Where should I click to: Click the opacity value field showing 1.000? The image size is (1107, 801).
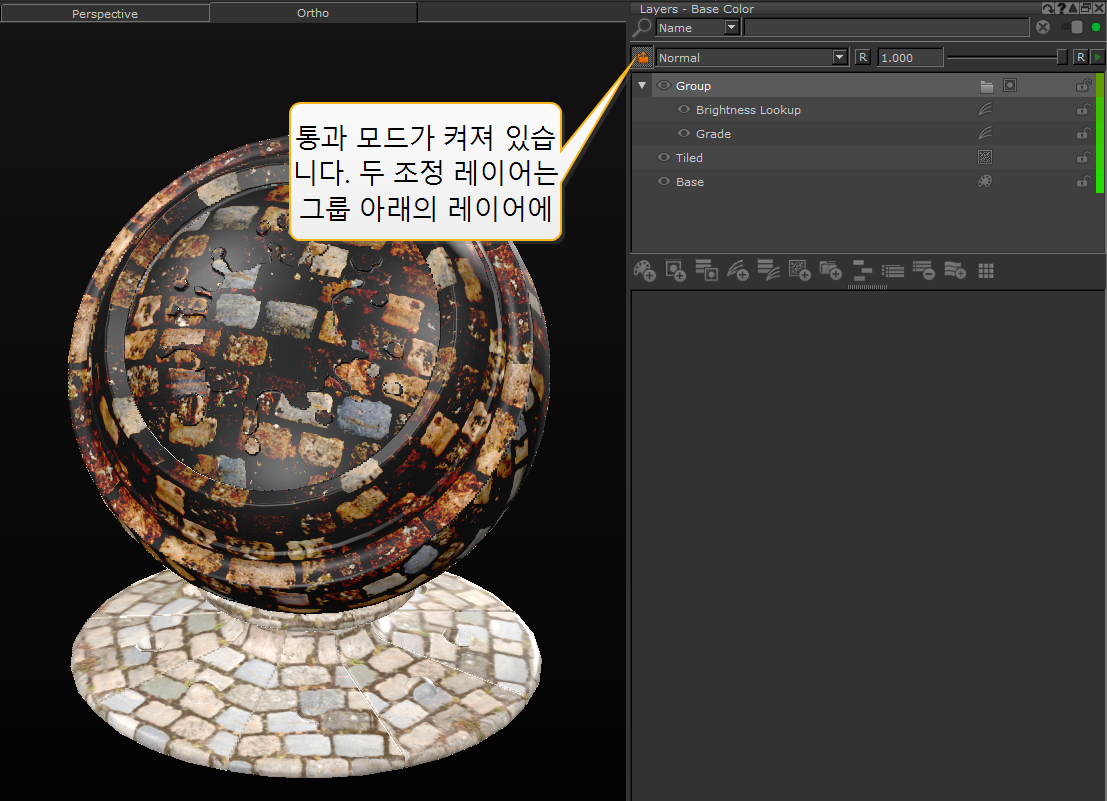point(910,58)
